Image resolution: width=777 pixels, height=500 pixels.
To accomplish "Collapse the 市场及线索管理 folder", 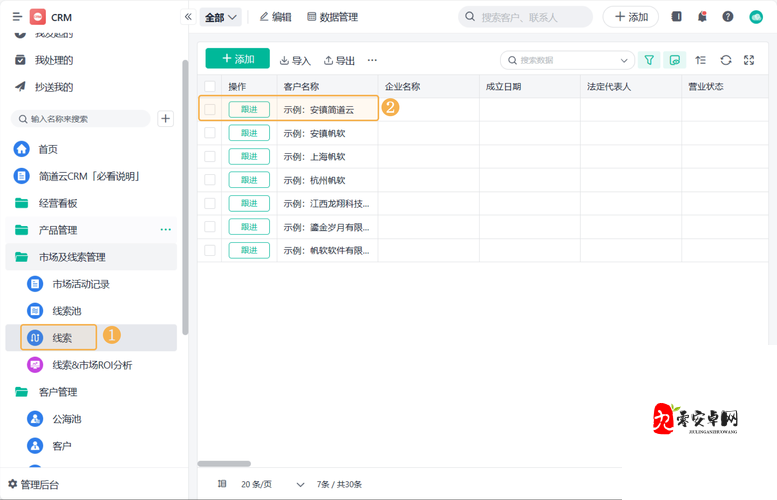I will pyautogui.click(x=91, y=257).
